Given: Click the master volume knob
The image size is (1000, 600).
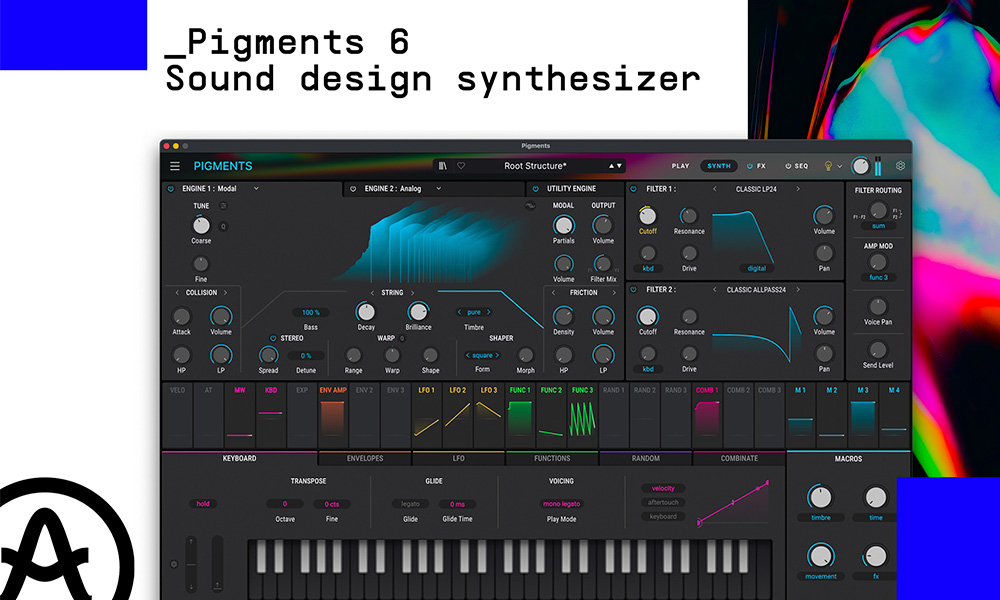Looking at the screenshot, I should click(x=860, y=166).
